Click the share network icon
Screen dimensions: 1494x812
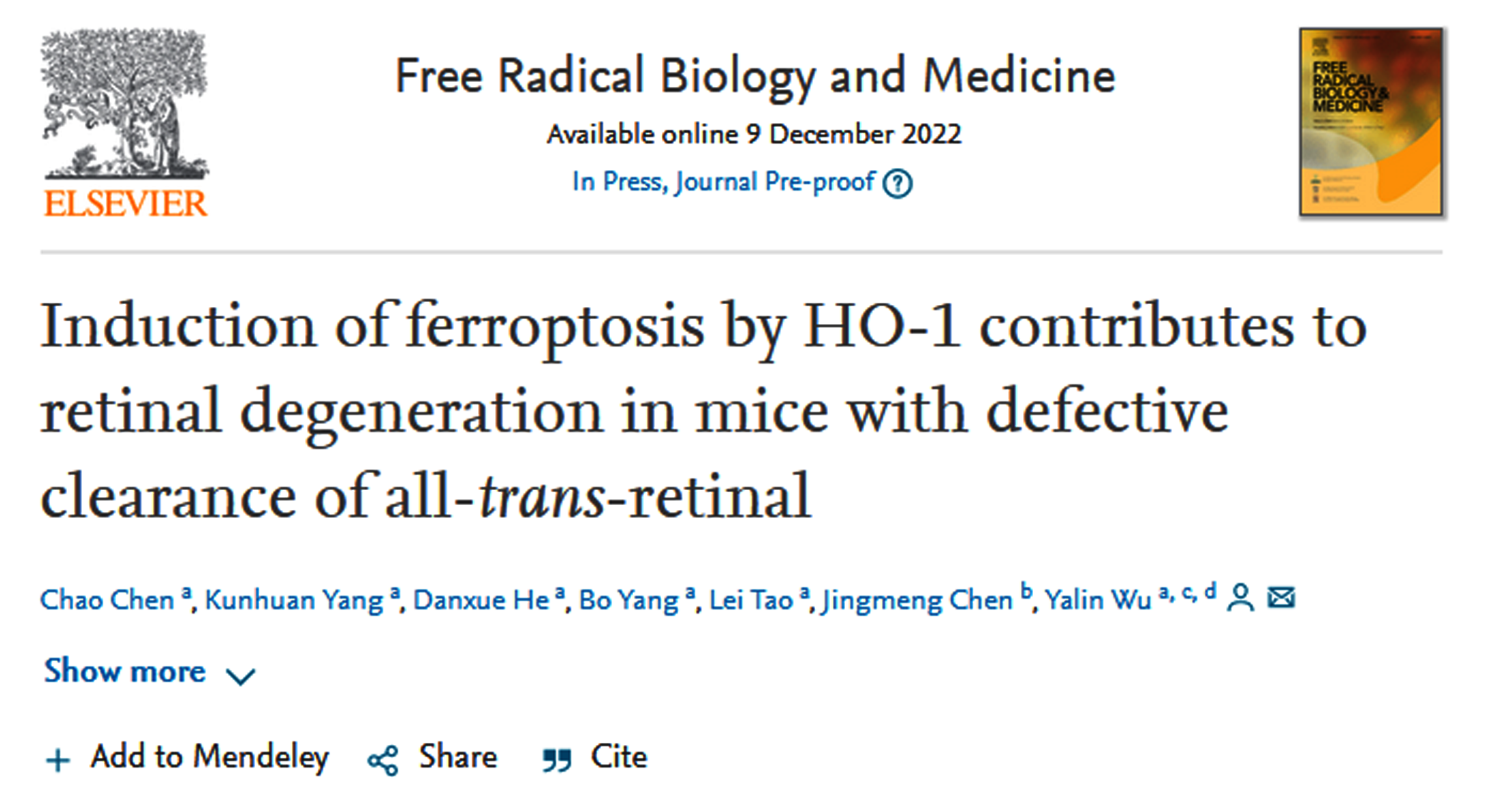(x=383, y=760)
